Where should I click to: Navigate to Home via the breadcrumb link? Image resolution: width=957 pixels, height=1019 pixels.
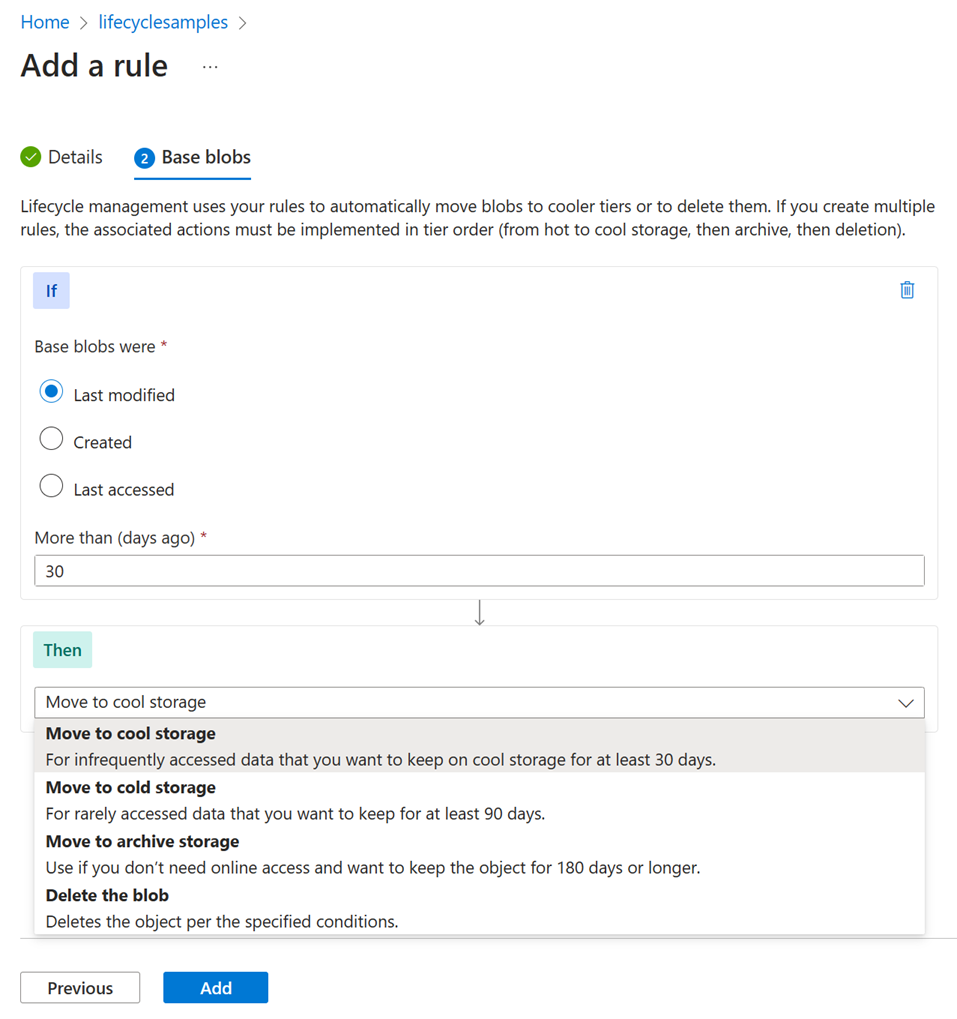[x=45, y=21]
